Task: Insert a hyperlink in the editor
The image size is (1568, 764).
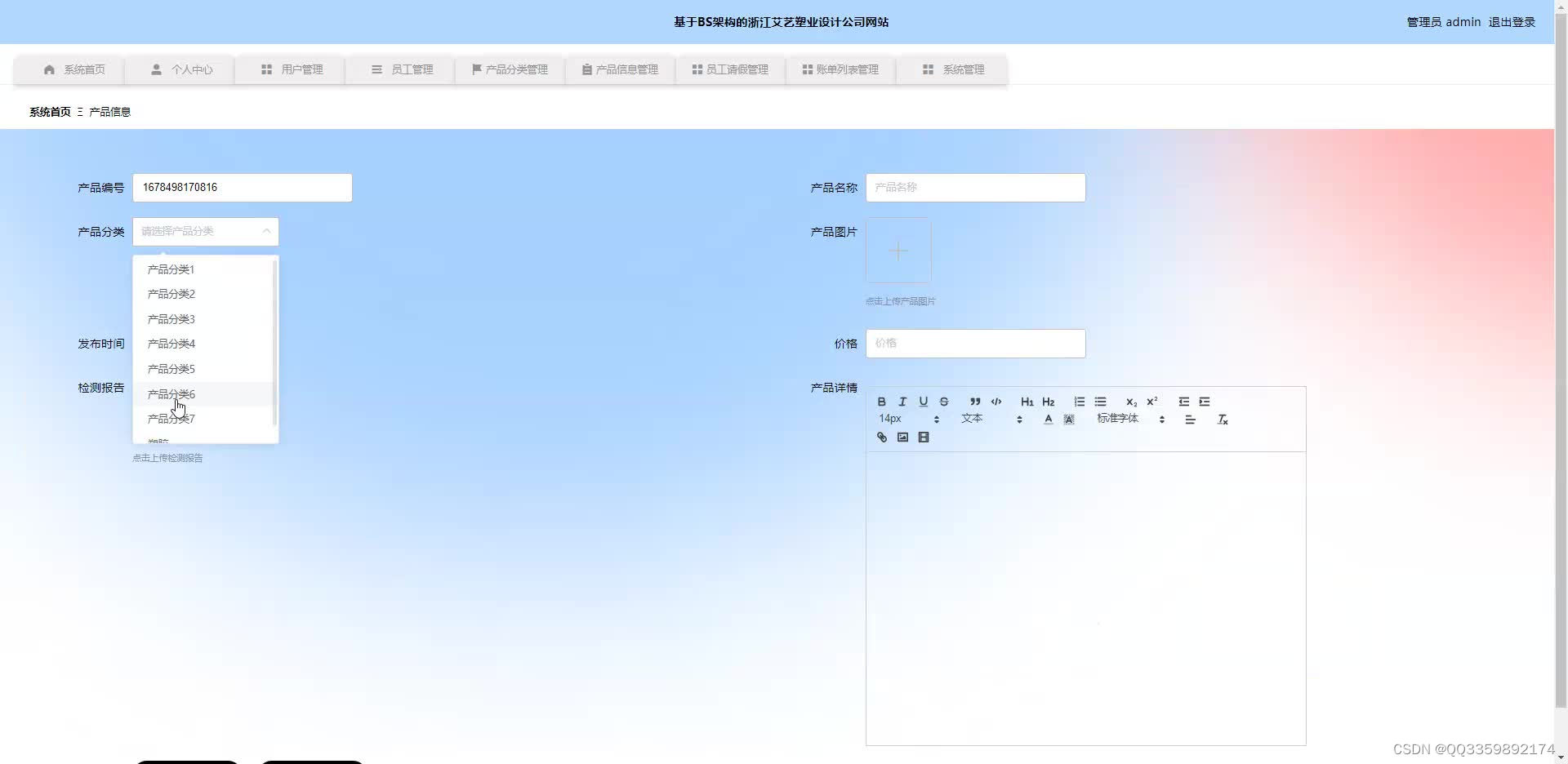Action: [x=882, y=438]
